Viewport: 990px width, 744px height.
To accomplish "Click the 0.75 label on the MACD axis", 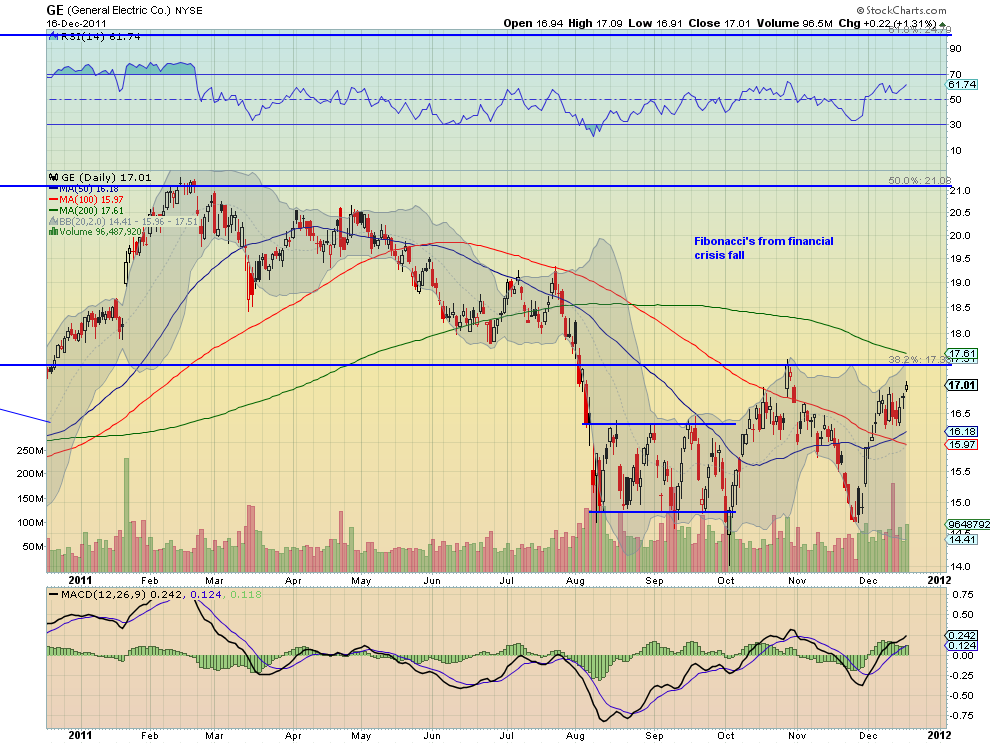I will click(963, 595).
